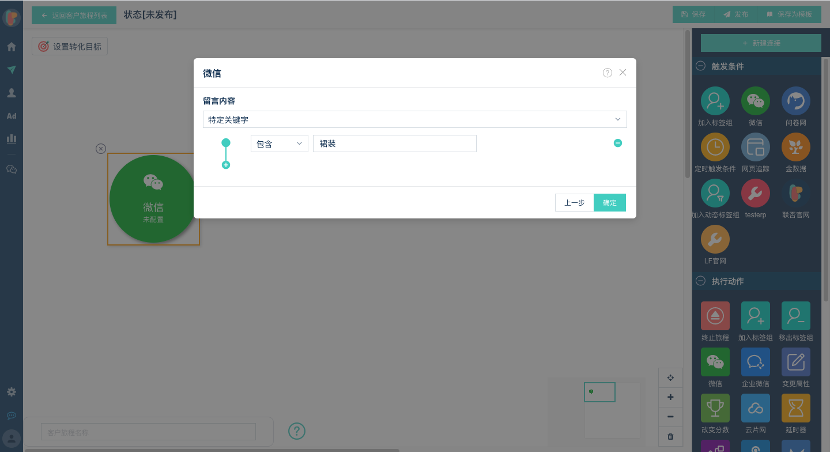The height and width of the screenshot is (452, 830).
Task: Remove the keyword condition row with minus icon
Action: 618,143
